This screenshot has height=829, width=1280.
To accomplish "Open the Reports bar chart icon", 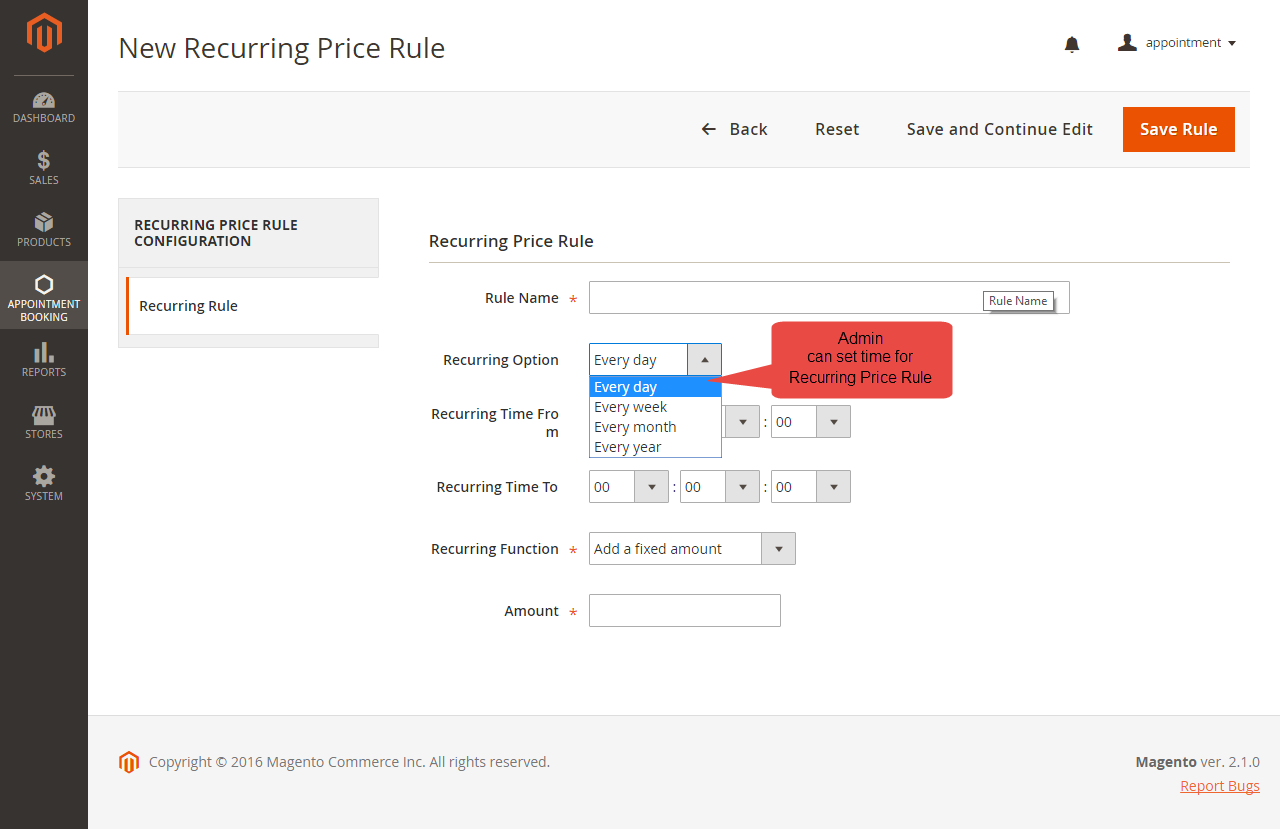I will (44, 360).
